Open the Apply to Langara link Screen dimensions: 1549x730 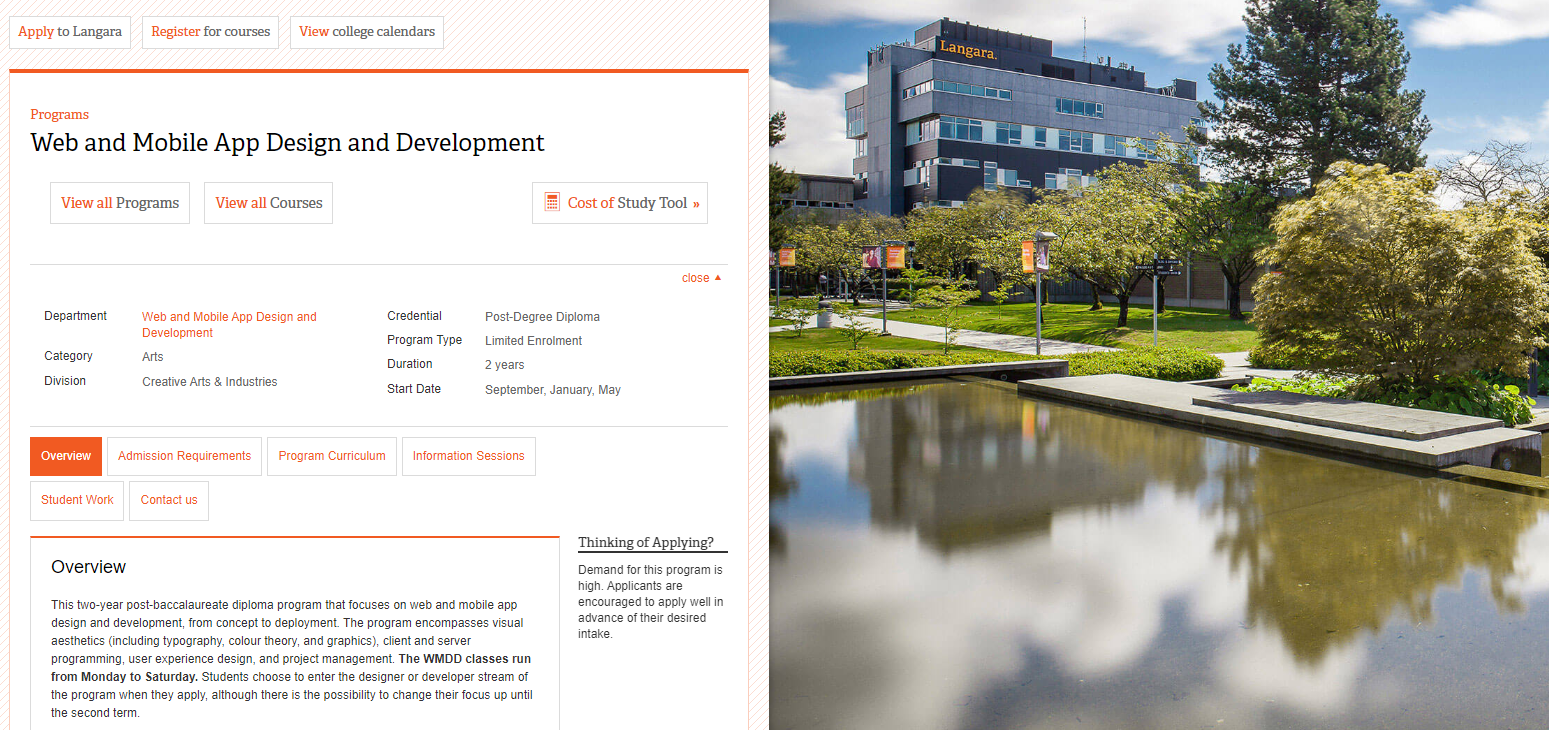click(x=70, y=32)
